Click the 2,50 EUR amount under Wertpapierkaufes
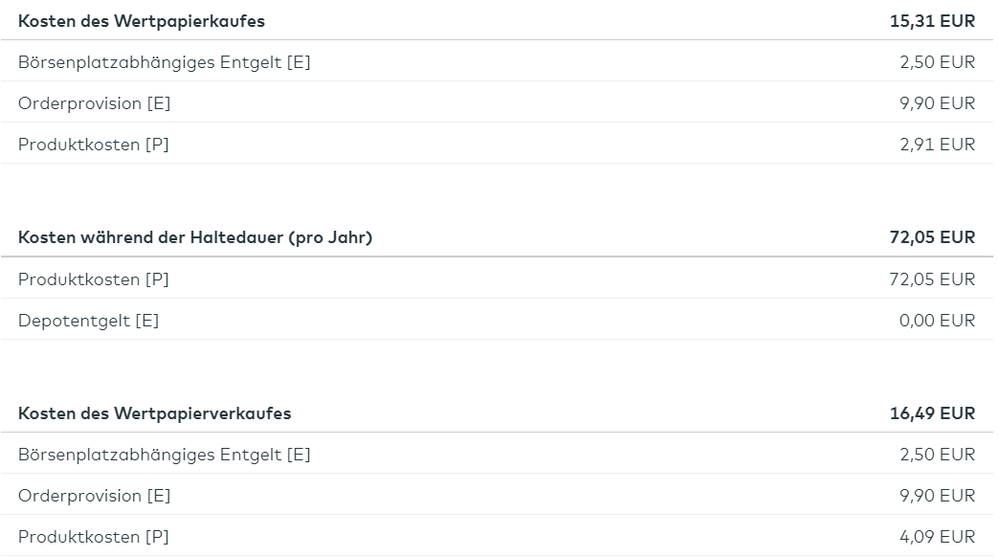Image resolution: width=999 pixels, height=558 pixels. click(x=937, y=62)
